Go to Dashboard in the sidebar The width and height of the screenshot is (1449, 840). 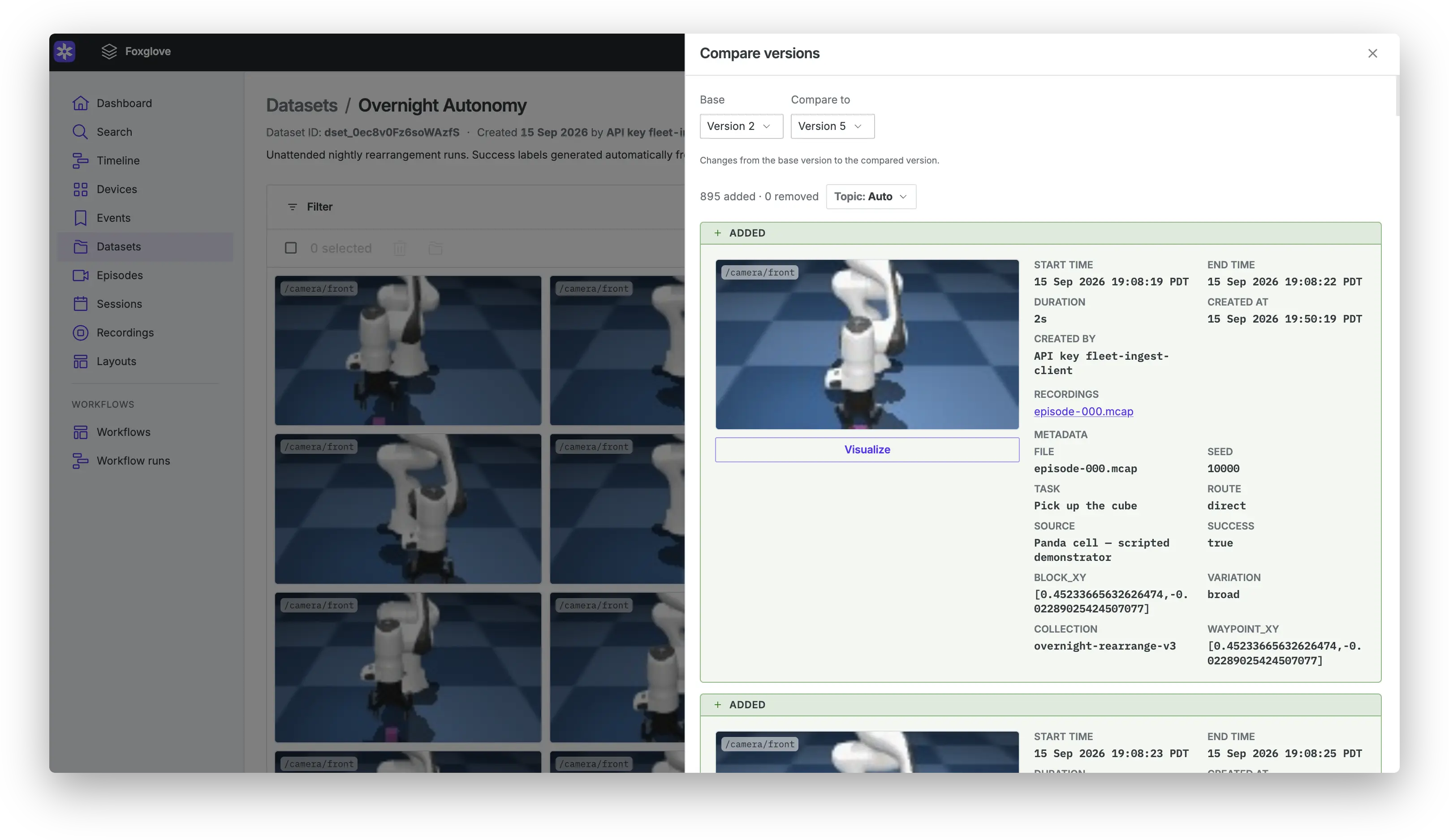click(124, 103)
